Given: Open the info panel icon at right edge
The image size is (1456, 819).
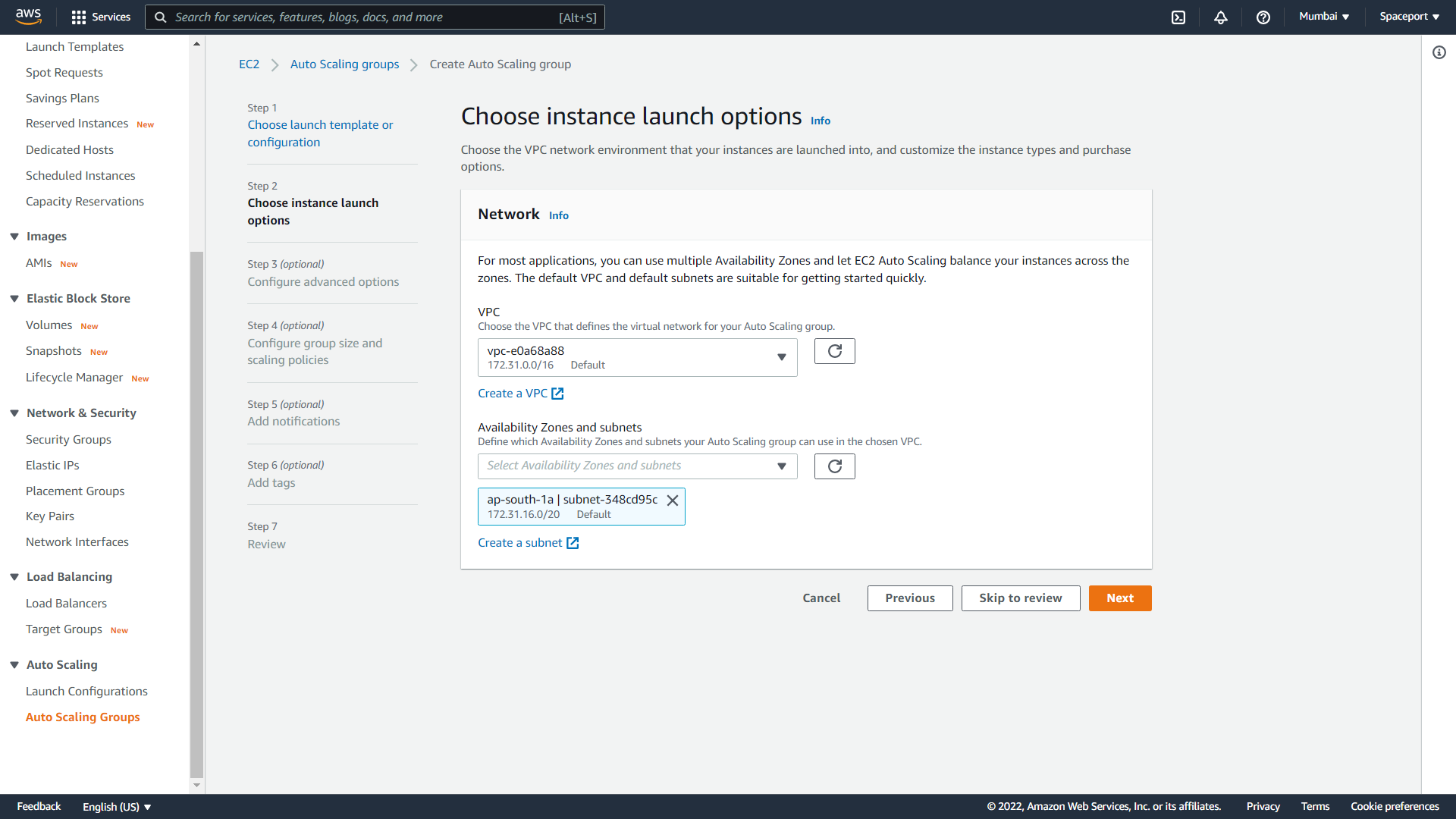Looking at the screenshot, I should coord(1439,52).
